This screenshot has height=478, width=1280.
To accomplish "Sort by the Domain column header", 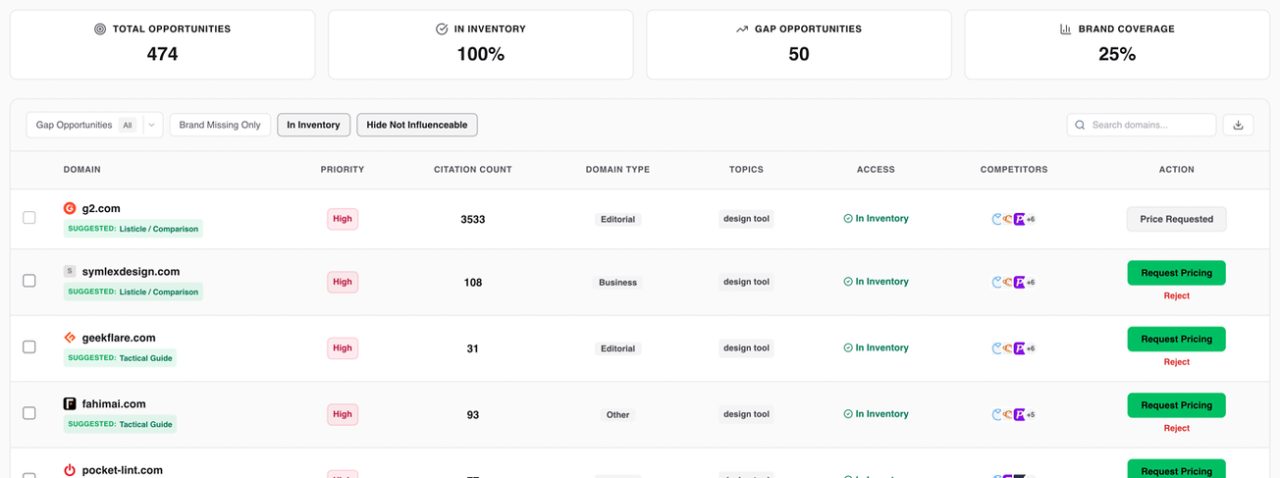I will point(82,169).
